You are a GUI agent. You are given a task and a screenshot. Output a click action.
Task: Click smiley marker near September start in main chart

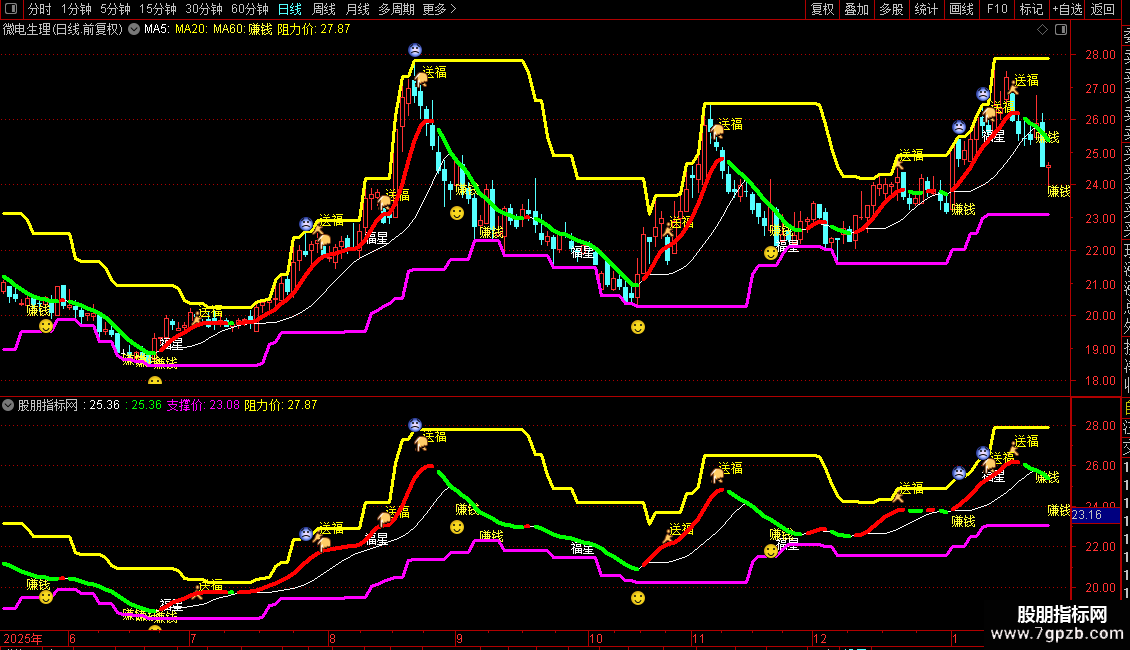click(x=457, y=213)
